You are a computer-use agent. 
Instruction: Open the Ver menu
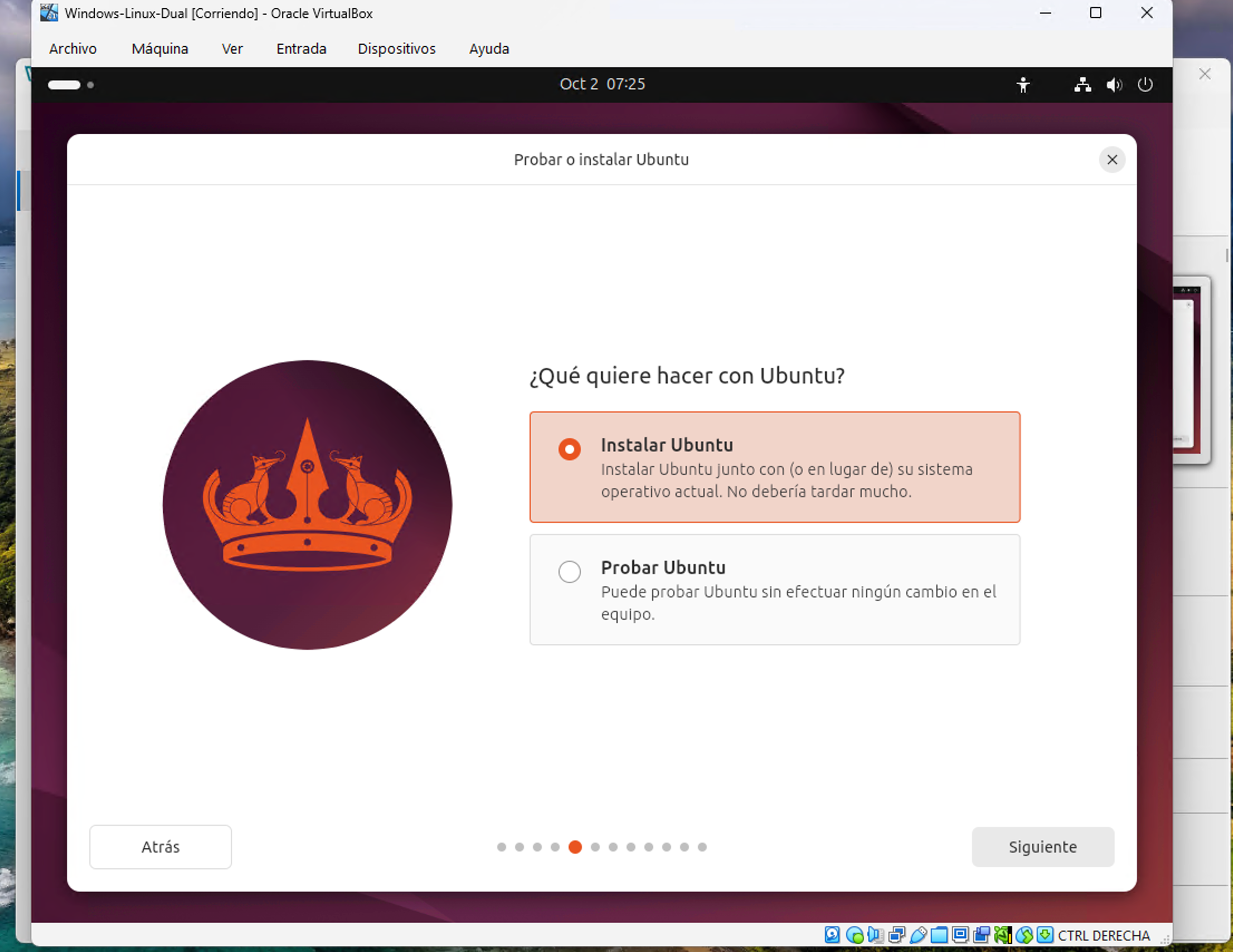point(232,48)
